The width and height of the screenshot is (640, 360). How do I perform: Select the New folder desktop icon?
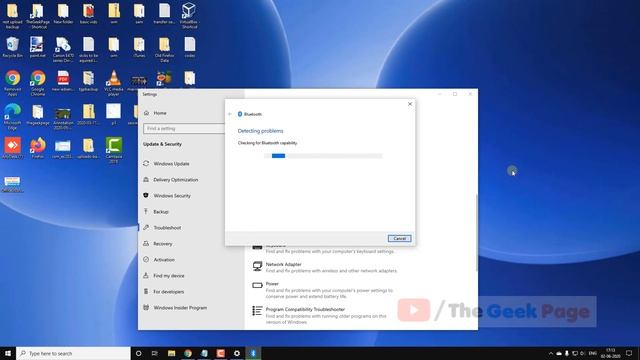click(63, 13)
